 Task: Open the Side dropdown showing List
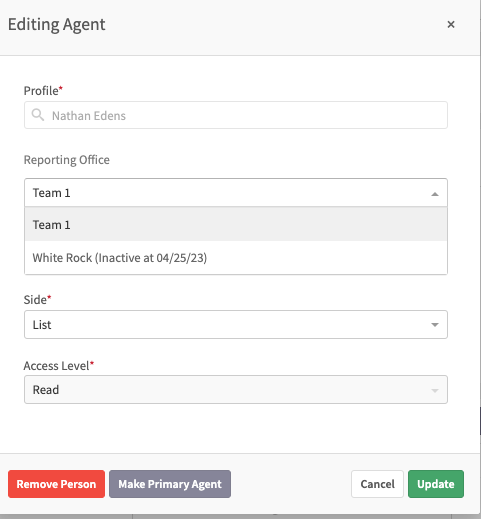(236, 325)
